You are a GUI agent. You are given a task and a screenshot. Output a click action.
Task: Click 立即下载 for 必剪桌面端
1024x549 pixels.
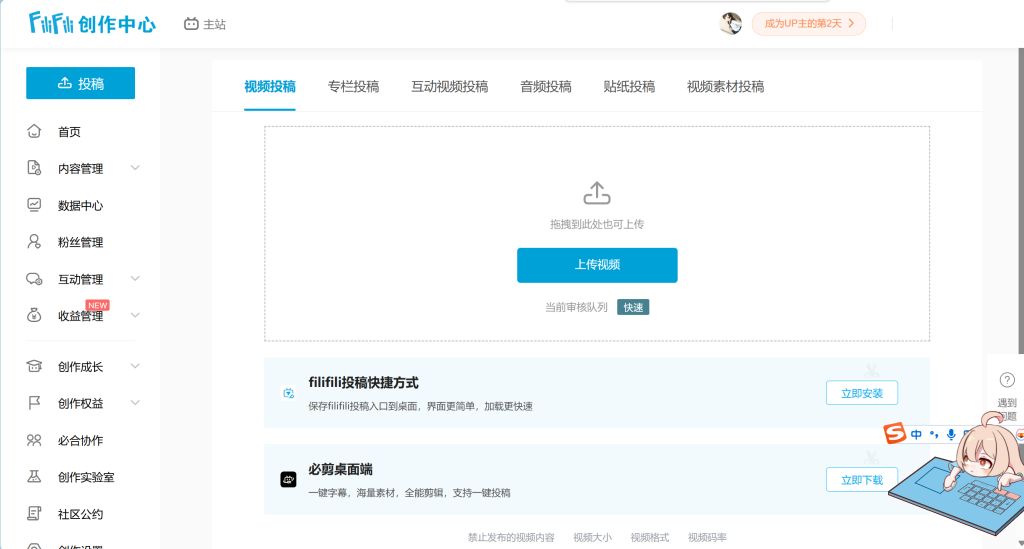click(x=861, y=480)
